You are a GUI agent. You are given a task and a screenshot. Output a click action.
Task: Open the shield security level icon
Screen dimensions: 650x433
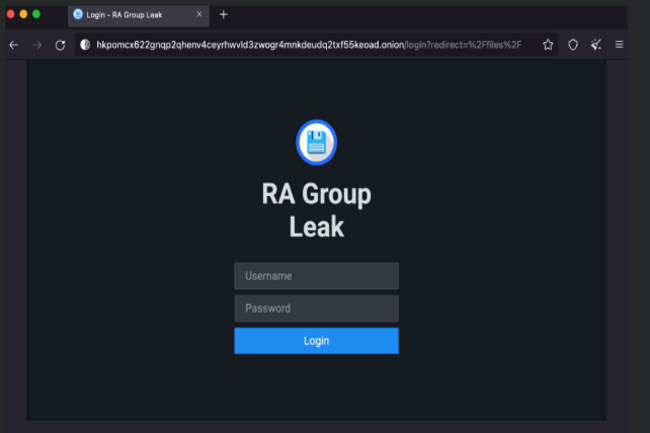(x=573, y=45)
